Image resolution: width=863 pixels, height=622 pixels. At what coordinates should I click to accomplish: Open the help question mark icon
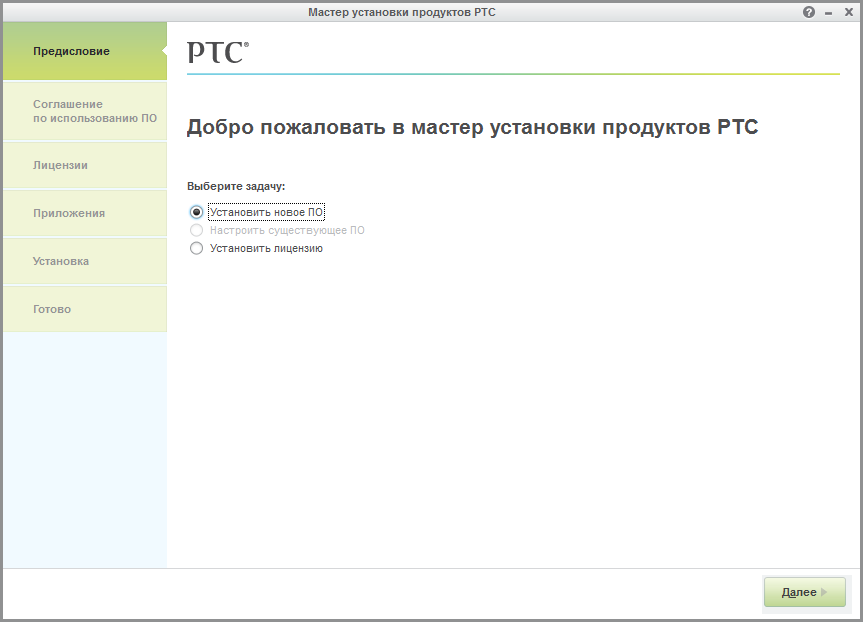809,12
